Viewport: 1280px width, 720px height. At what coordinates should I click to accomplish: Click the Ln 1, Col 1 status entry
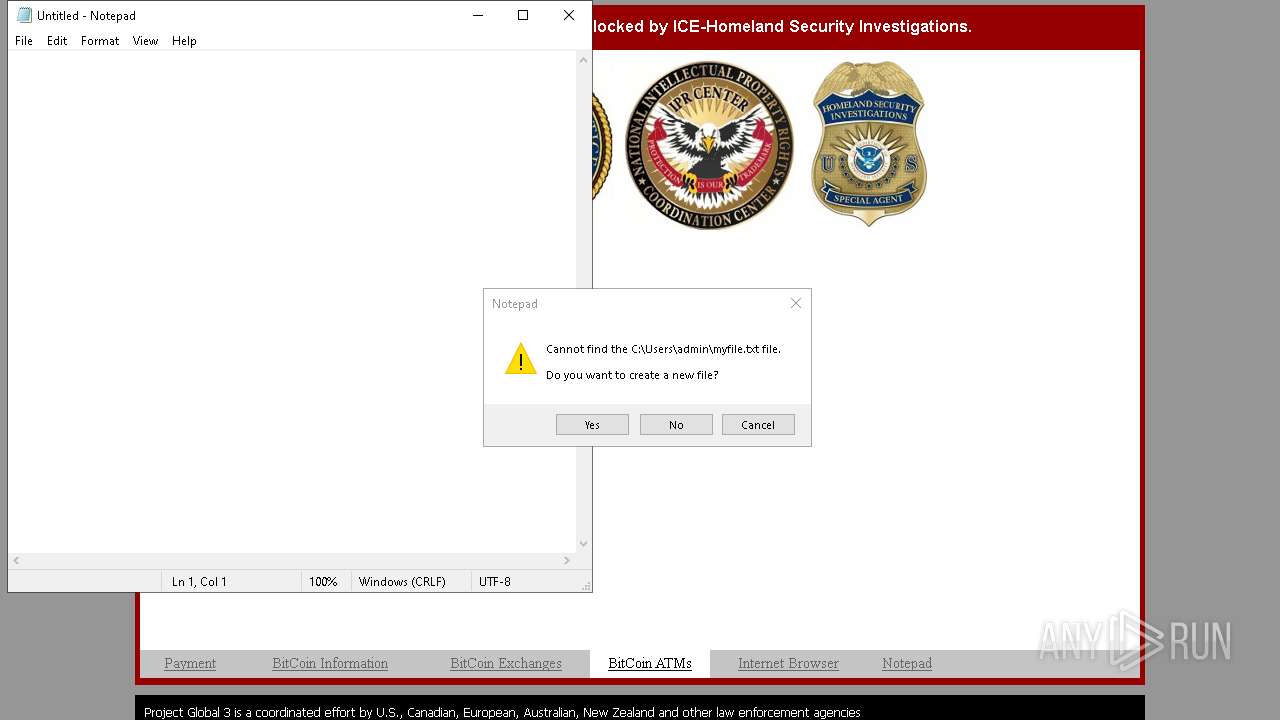[x=199, y=581]
